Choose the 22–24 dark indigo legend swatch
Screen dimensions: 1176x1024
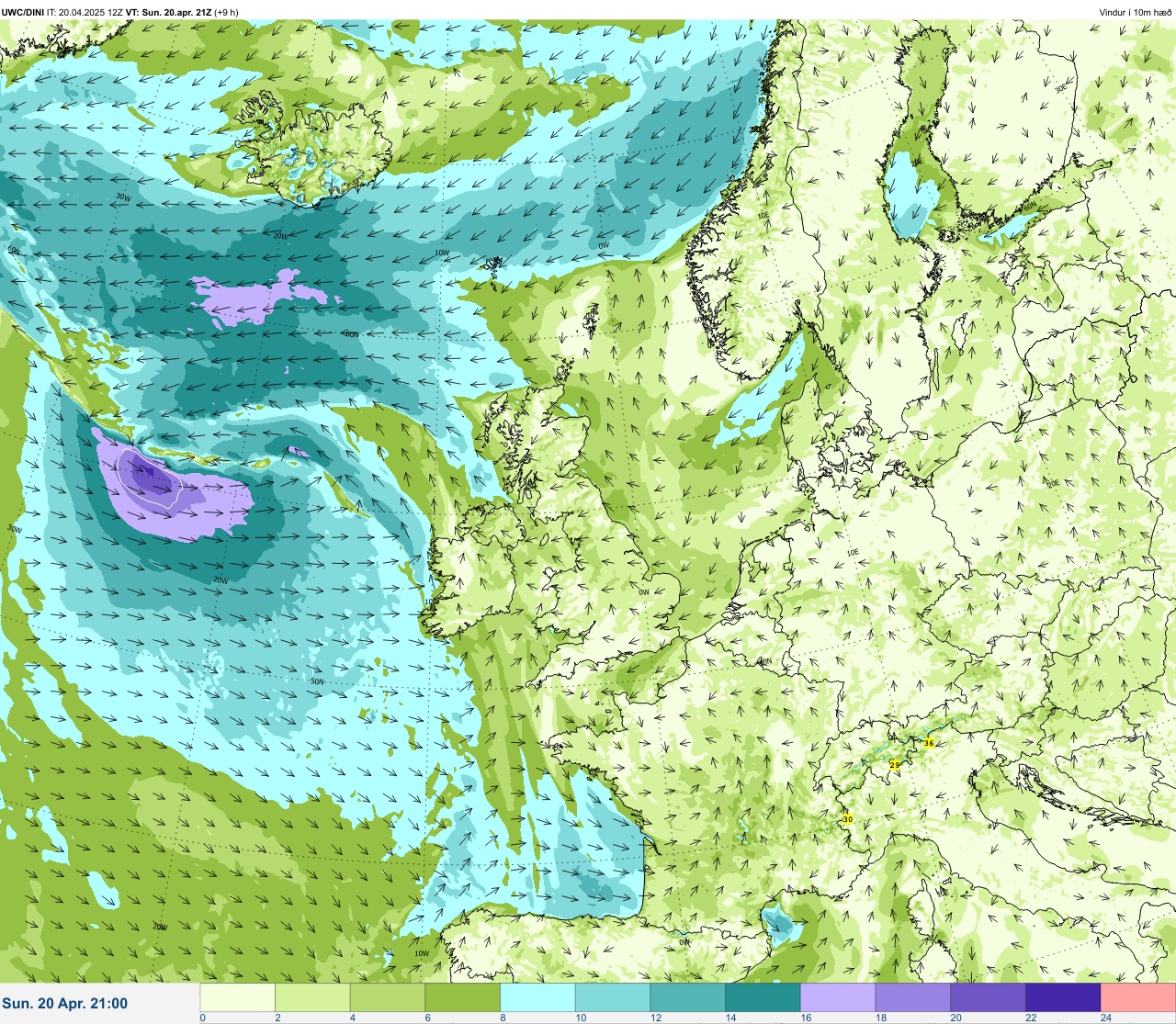click(x=1063, y=997)
